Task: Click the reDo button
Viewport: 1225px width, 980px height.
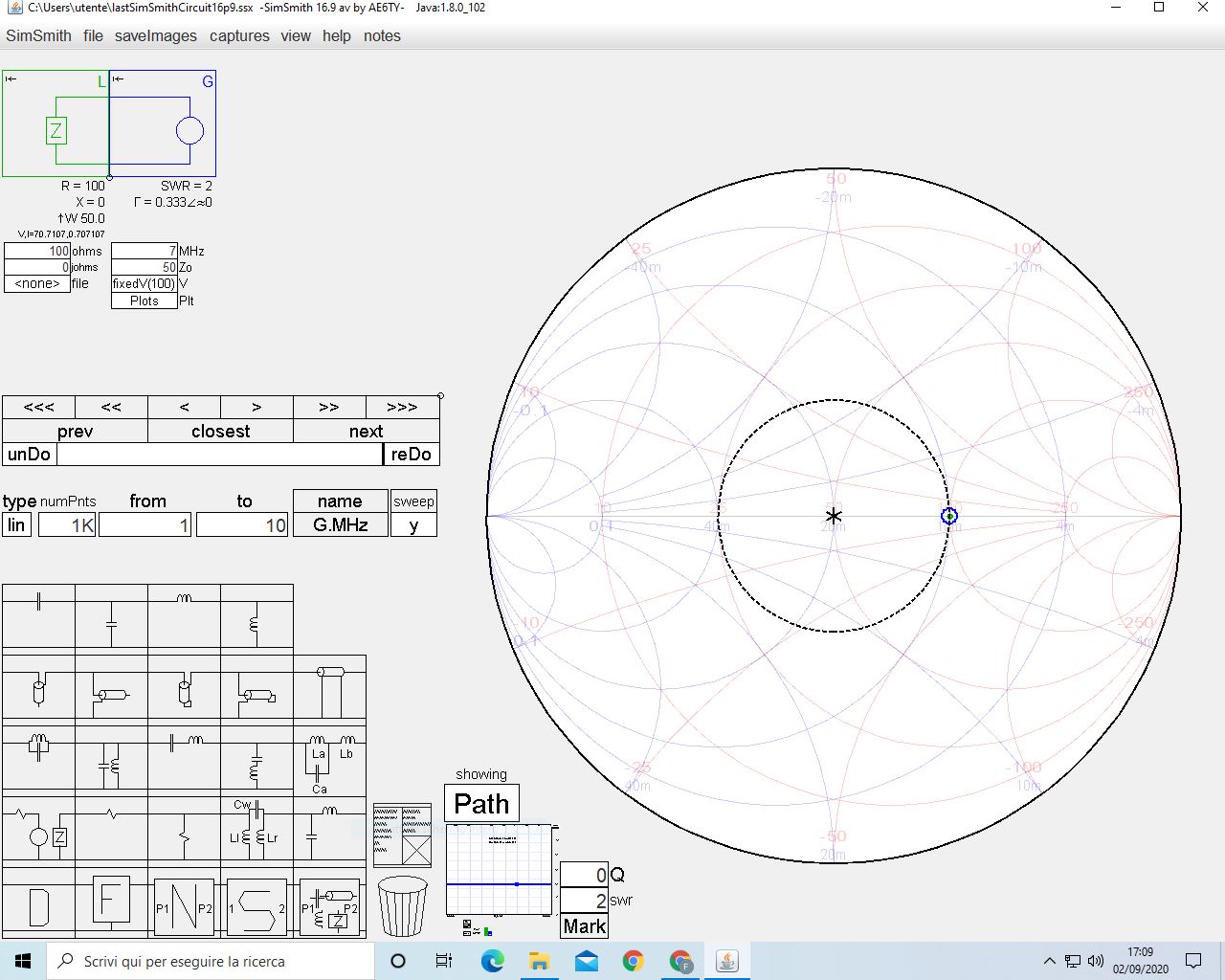Action: click(412, 454)
